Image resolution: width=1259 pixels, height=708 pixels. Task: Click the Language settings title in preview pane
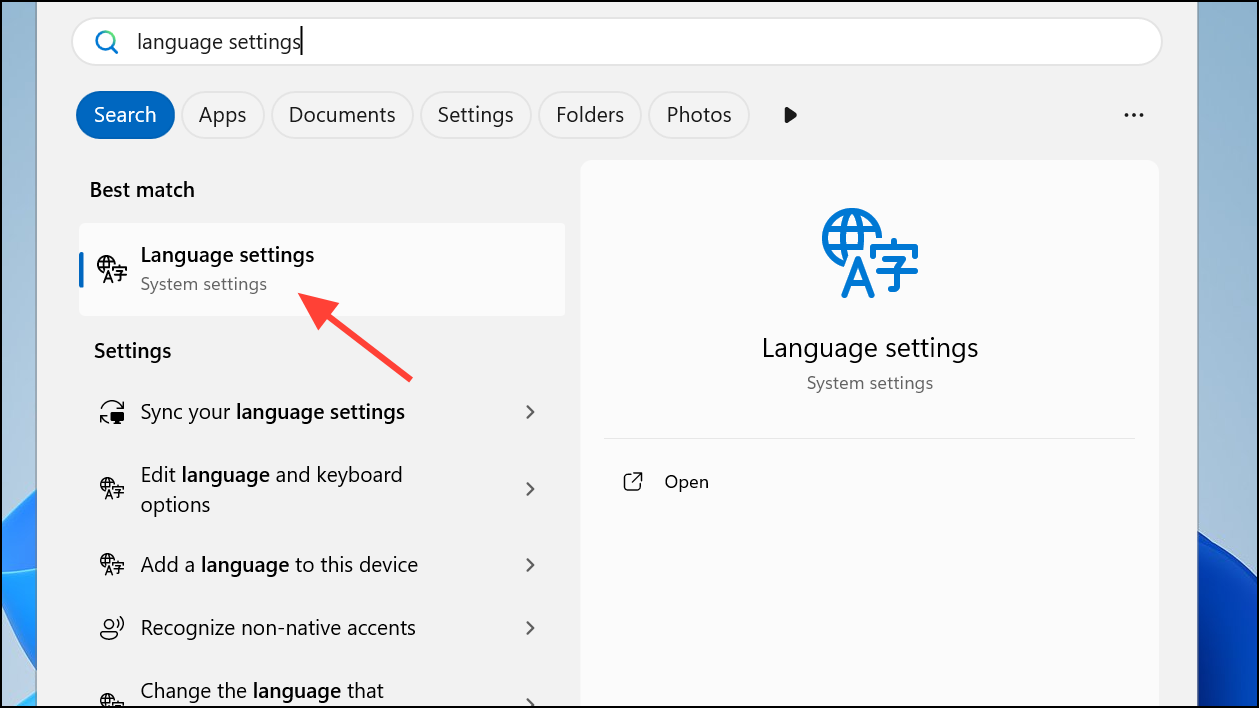[x=870, y=348]
